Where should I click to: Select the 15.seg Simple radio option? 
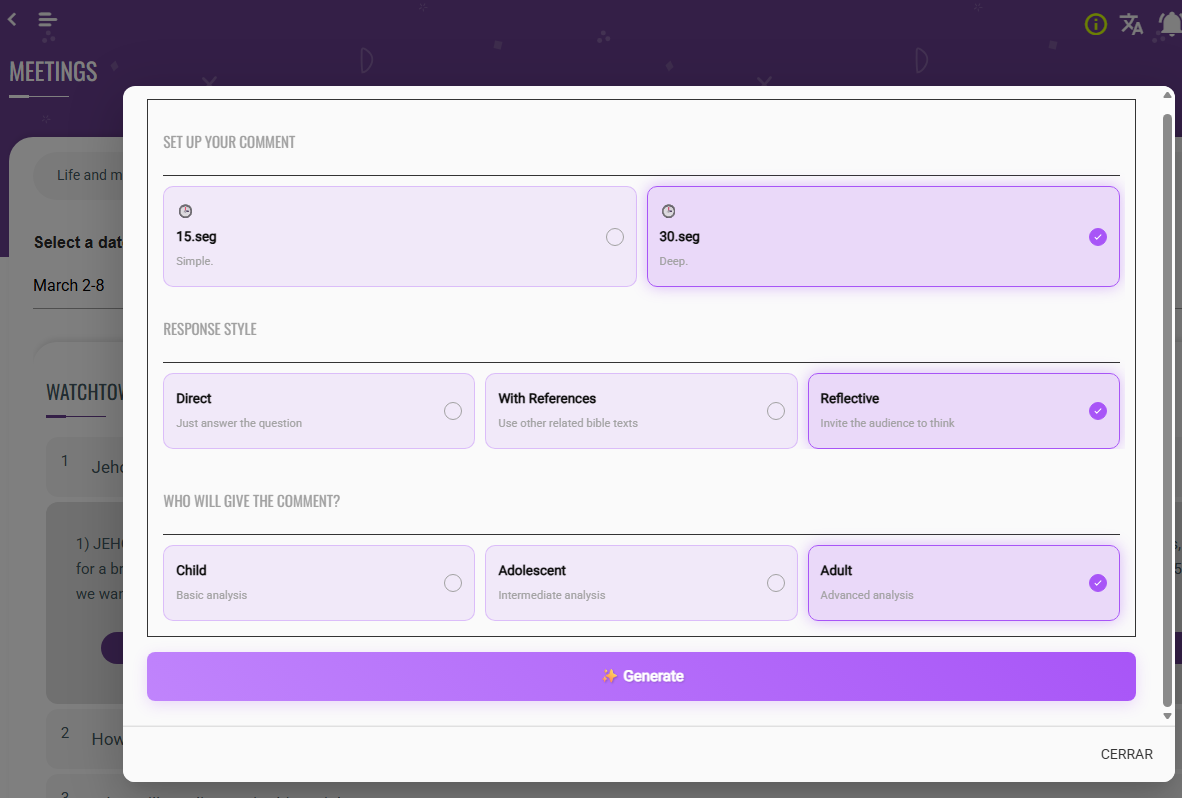[x=614, y=237]
